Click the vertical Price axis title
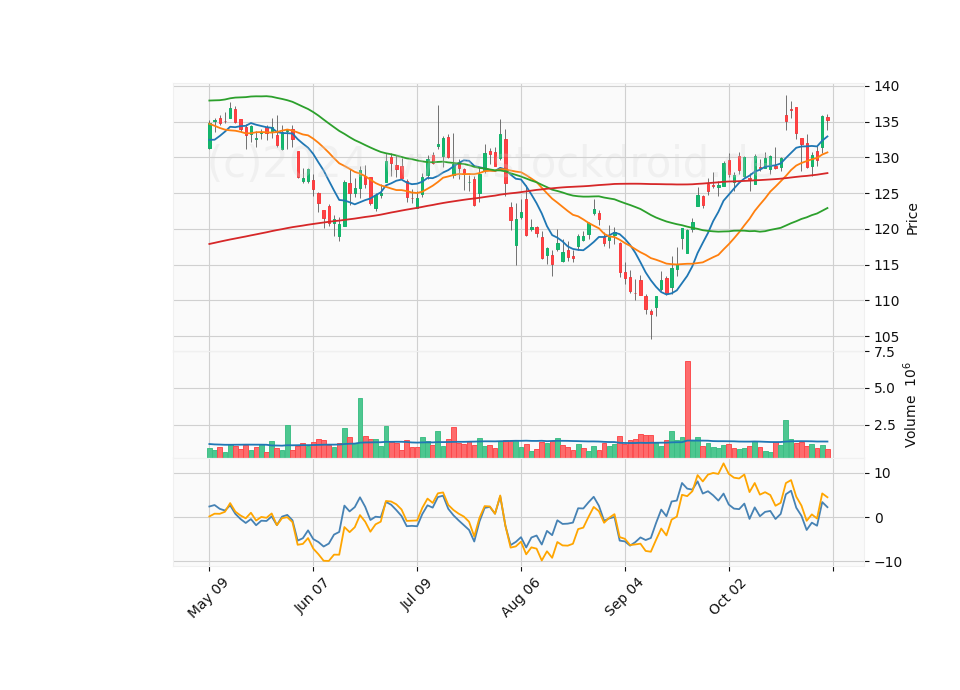The image size is (960, 690). click(912, 220)
